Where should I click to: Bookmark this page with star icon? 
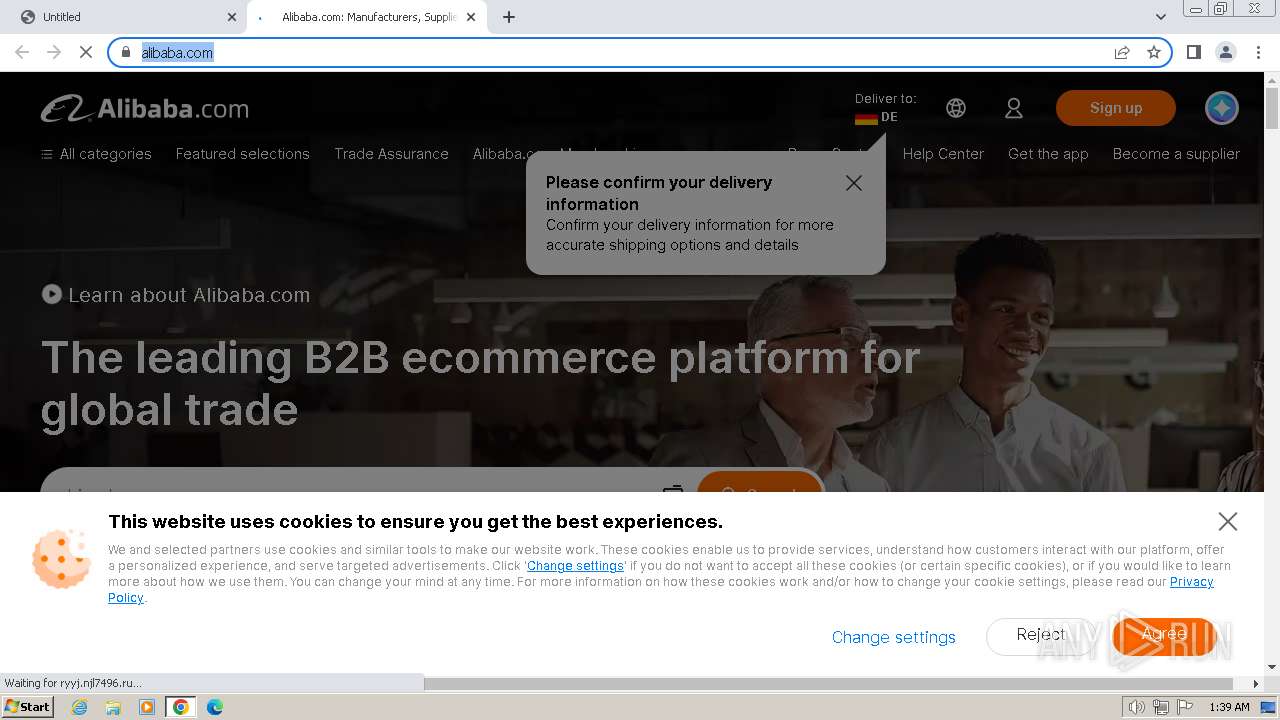coord(1154,53)
